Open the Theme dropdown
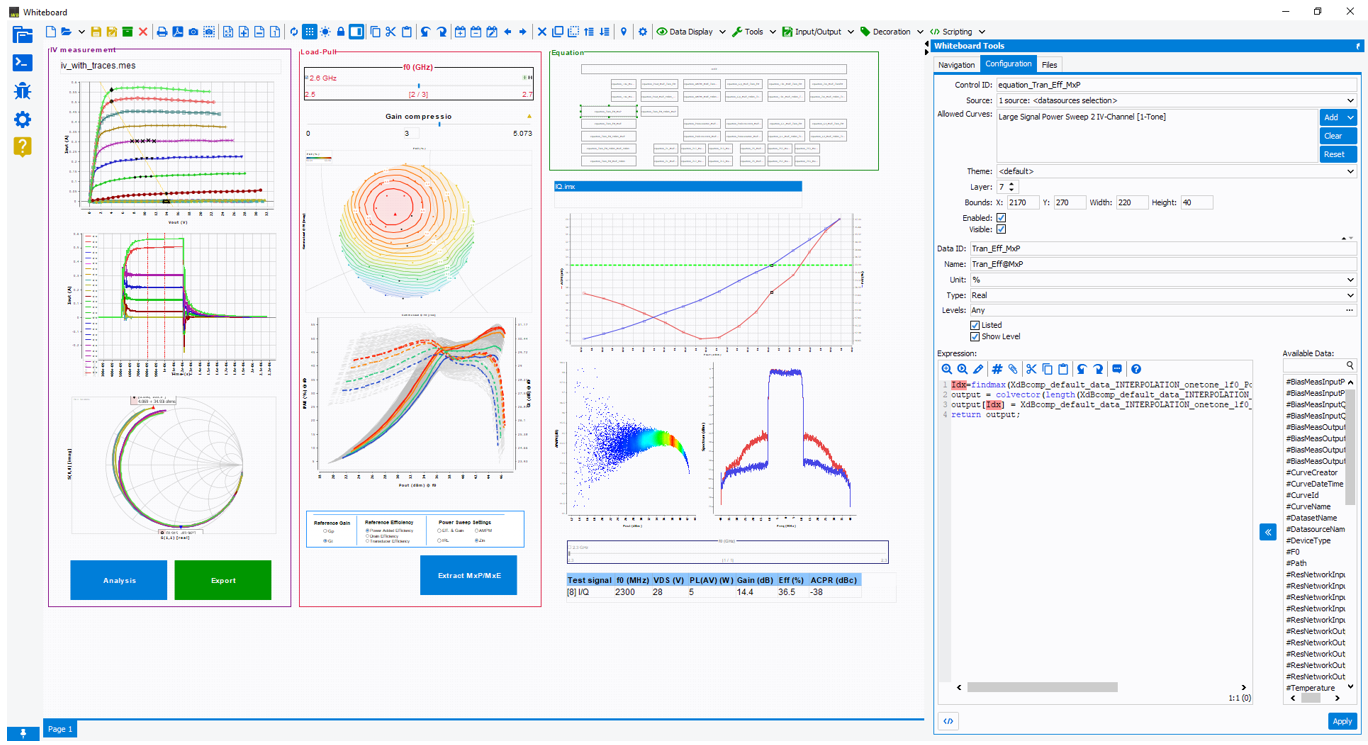The width and height of the screenshot is (1368, 745). (x=1175, y=171)
